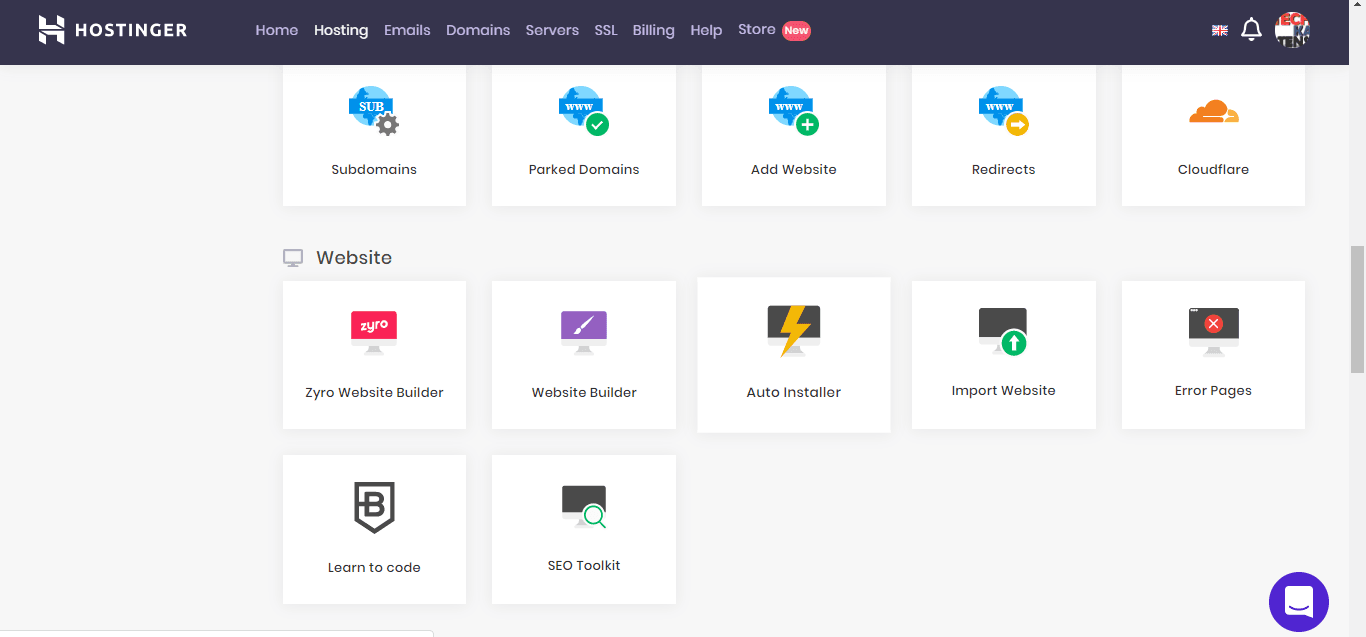Click the Hostinger logo
1366x637 pixels.
pyautogui.click(x=113, y=30)
